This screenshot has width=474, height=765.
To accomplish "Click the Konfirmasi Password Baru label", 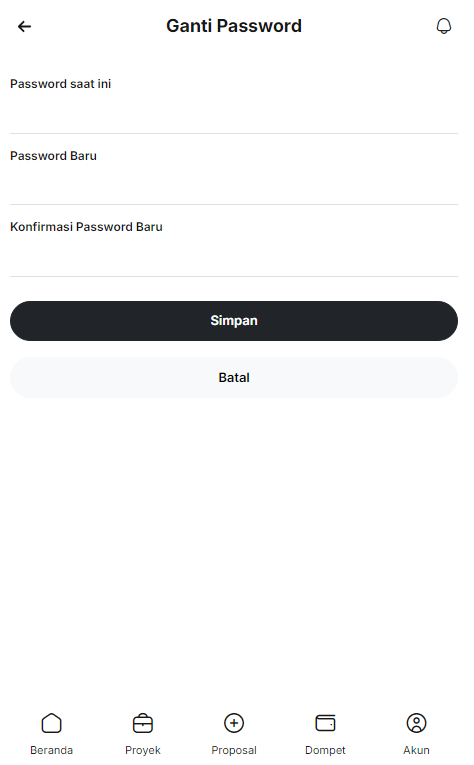I will pos(87,229).
